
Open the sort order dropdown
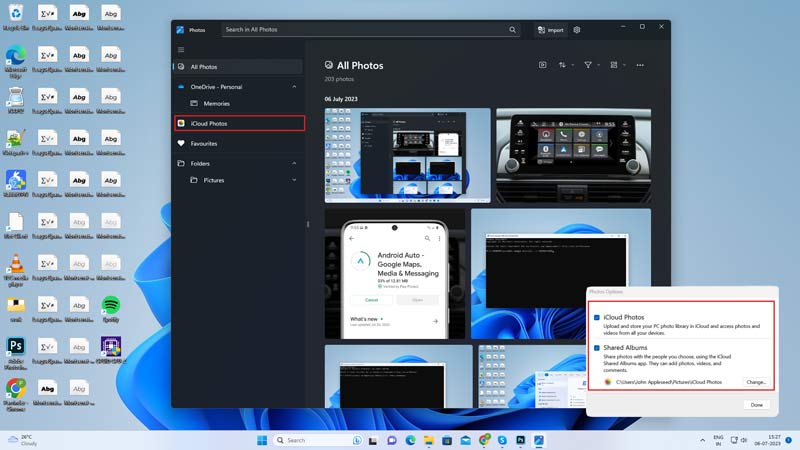pyautogui.click(x=566, y=65)
